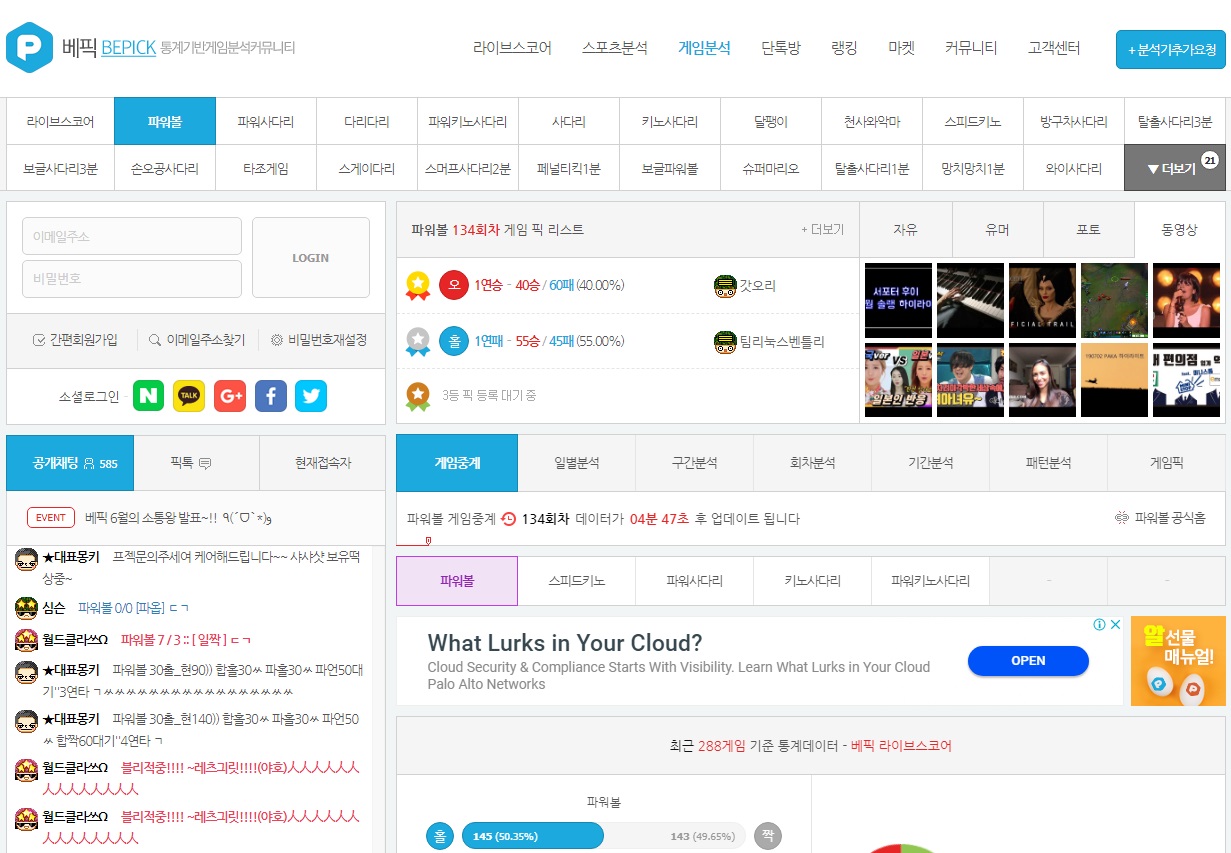1231x853 pixels.
Task: Click OPEN on the cloud security ad
Action: tap(1028, 661)
